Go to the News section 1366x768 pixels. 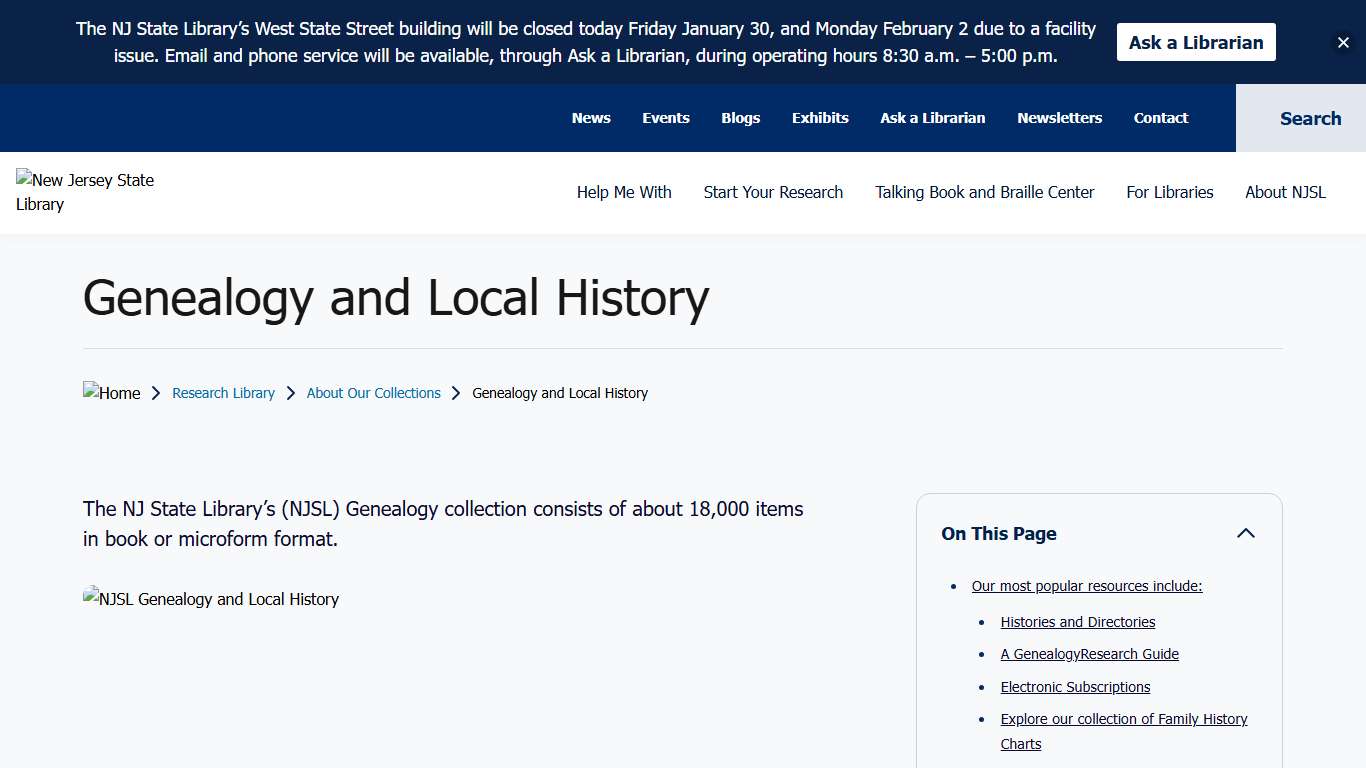coord(591,118)
